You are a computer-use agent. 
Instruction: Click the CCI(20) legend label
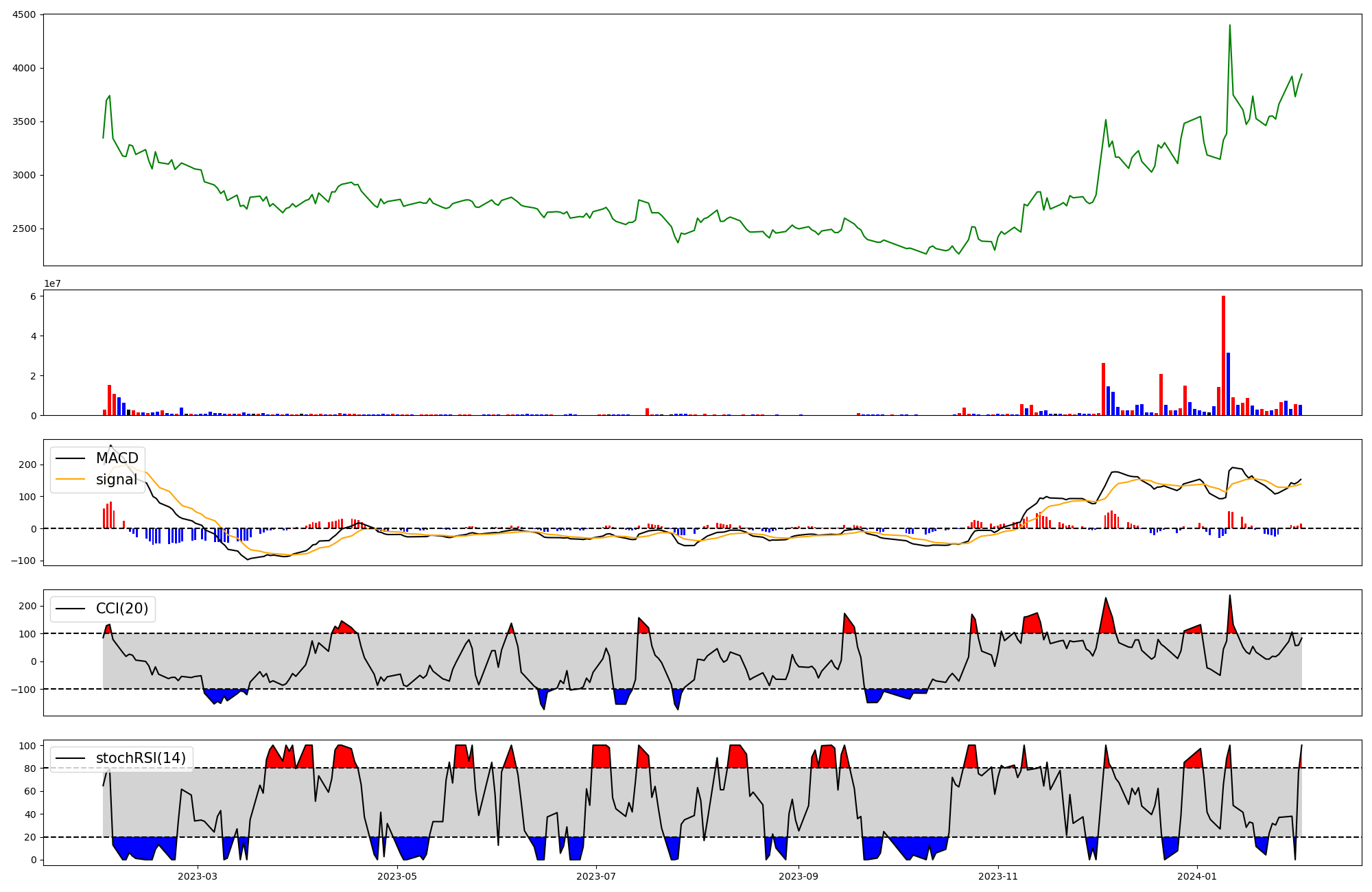click(x=121, y=609)
